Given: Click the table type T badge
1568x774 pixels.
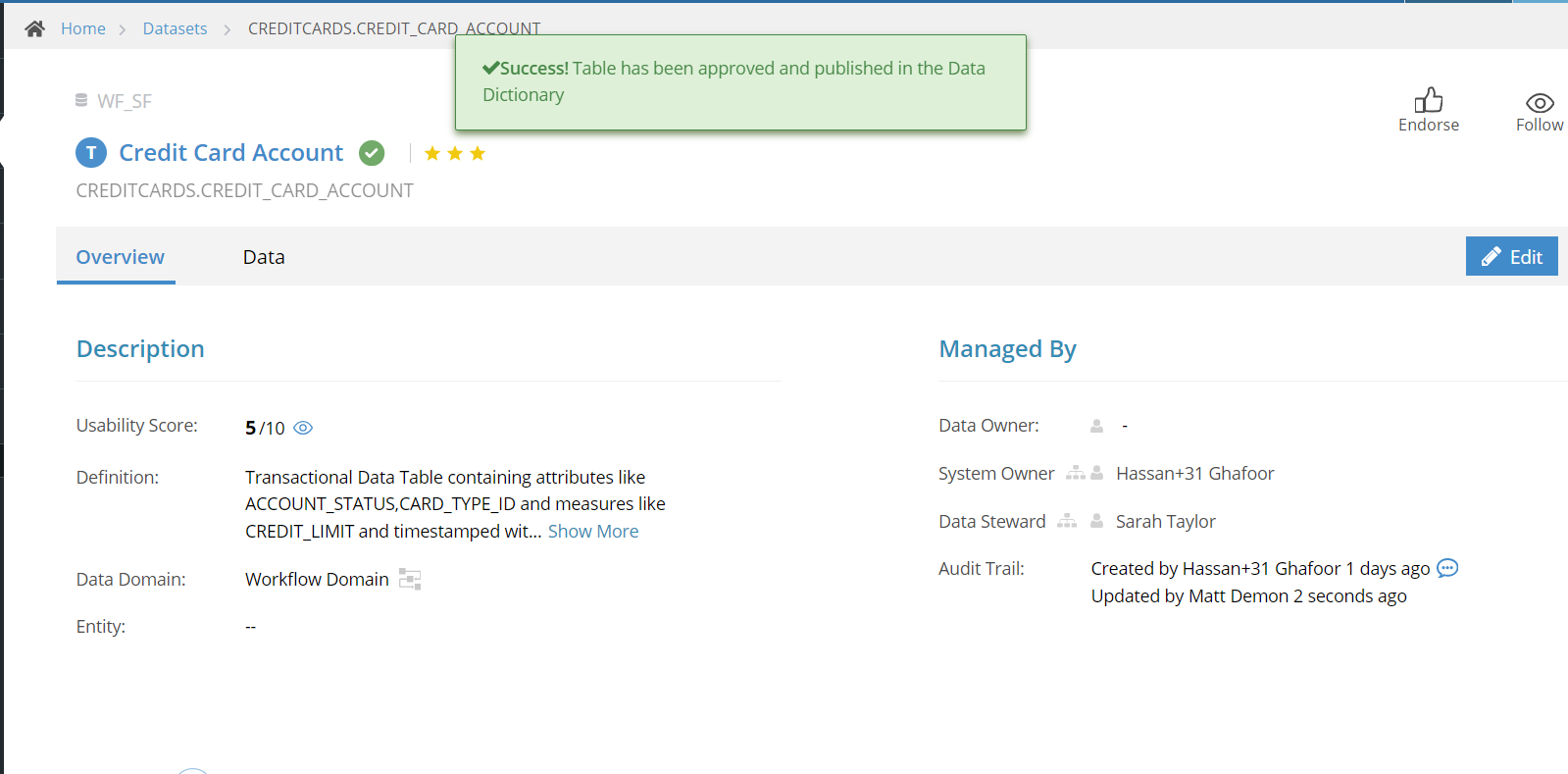Looking at the screenshot, I should (x=91, y=153).
